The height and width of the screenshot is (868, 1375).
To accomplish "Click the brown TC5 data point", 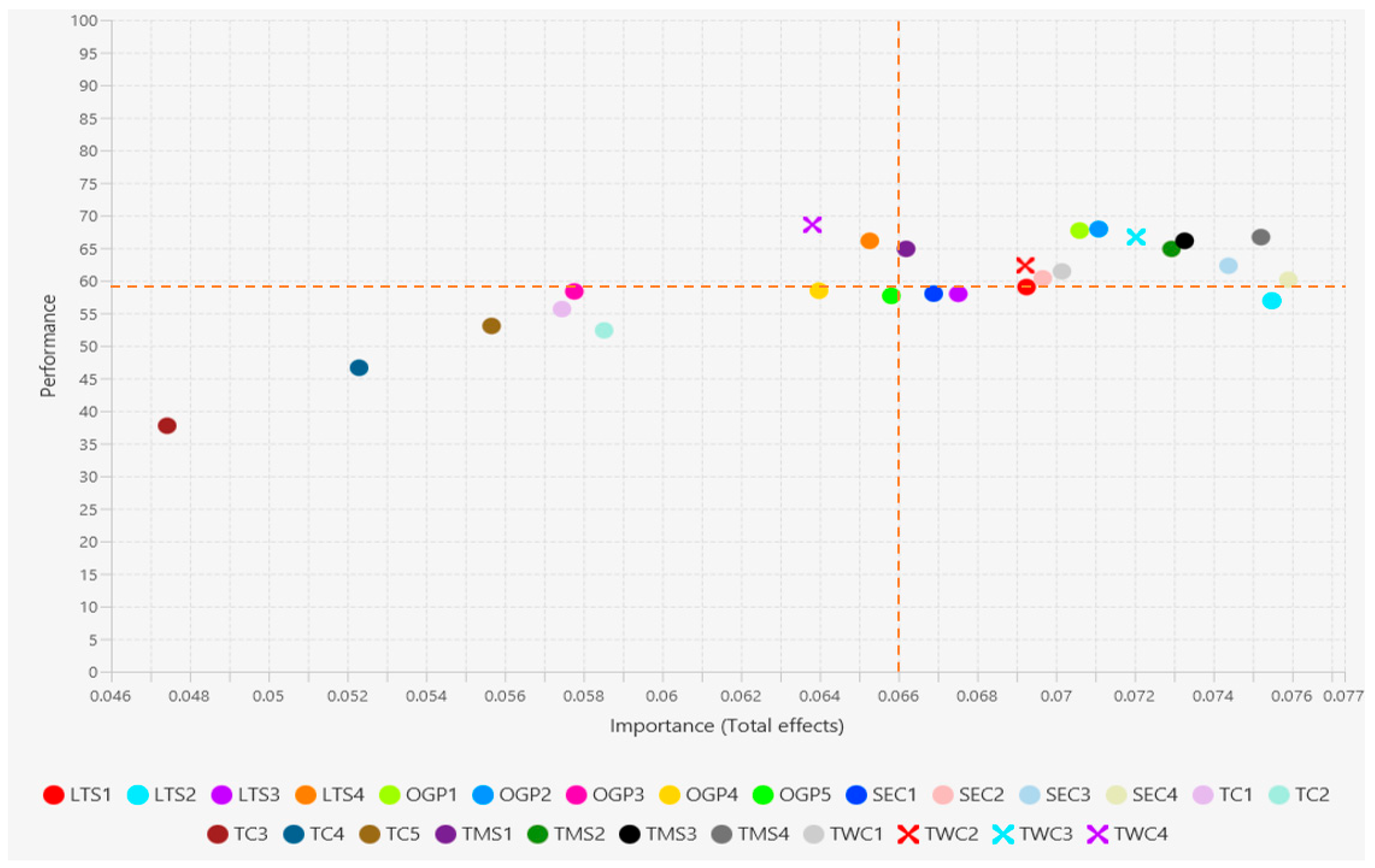I will coord(491,326).
